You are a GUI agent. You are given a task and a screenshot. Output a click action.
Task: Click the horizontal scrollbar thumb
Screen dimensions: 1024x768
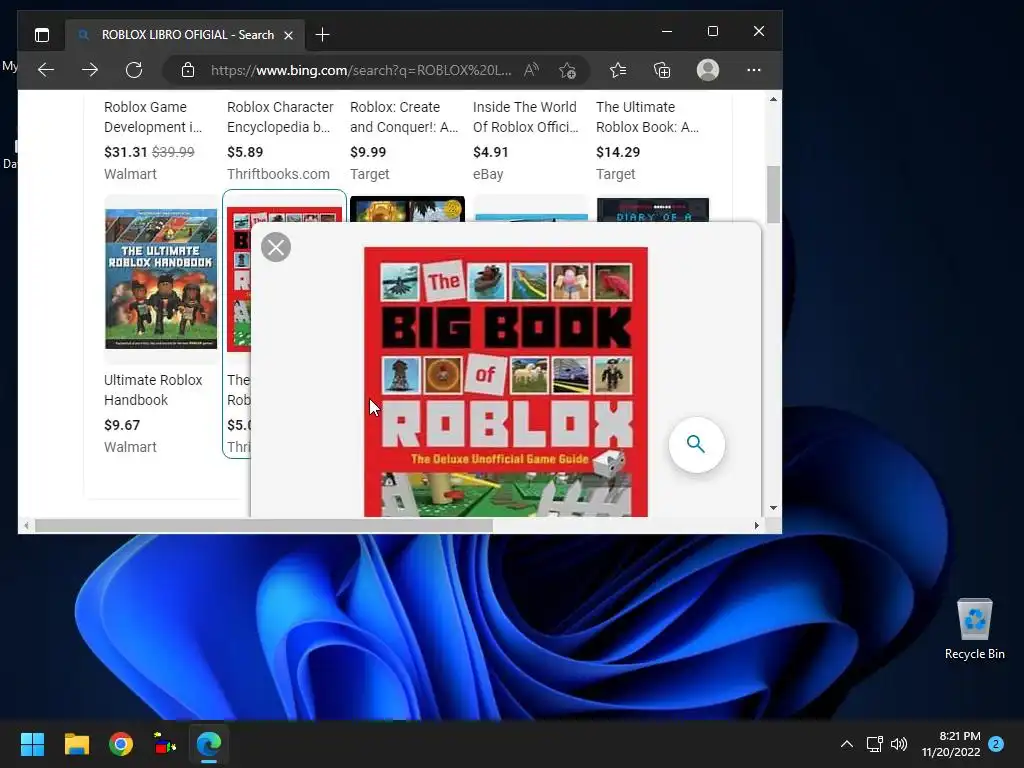(x=263, y=526)
